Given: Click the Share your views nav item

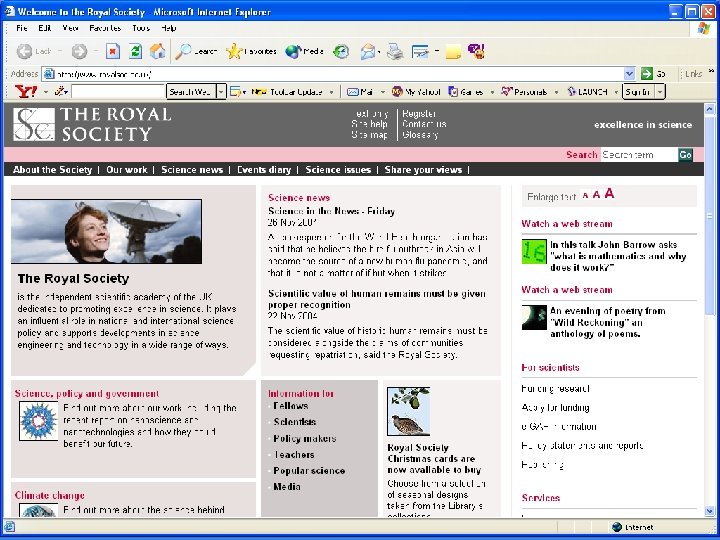Looking at the screenshot, I should pyautogui.click(x=423, y=170).
